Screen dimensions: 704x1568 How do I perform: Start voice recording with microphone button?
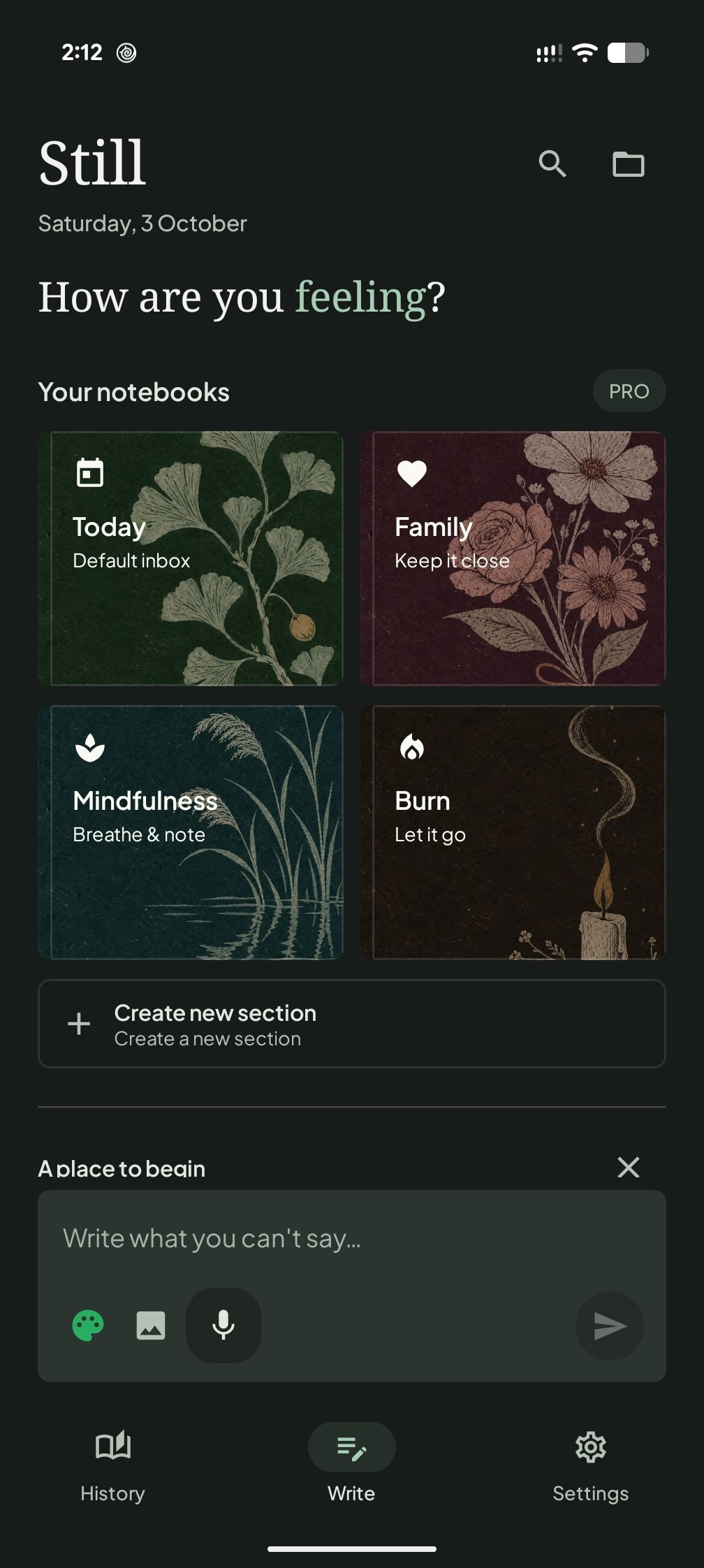pyautogui.click(x=223, y=1325)
